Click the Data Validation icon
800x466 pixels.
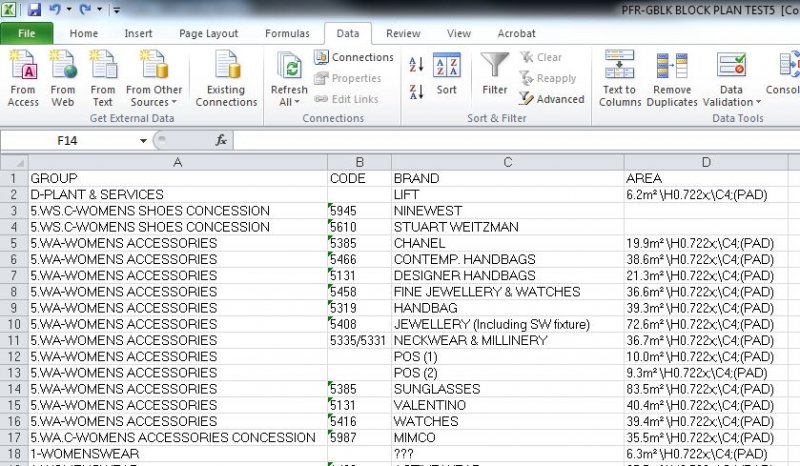[731, 65]
